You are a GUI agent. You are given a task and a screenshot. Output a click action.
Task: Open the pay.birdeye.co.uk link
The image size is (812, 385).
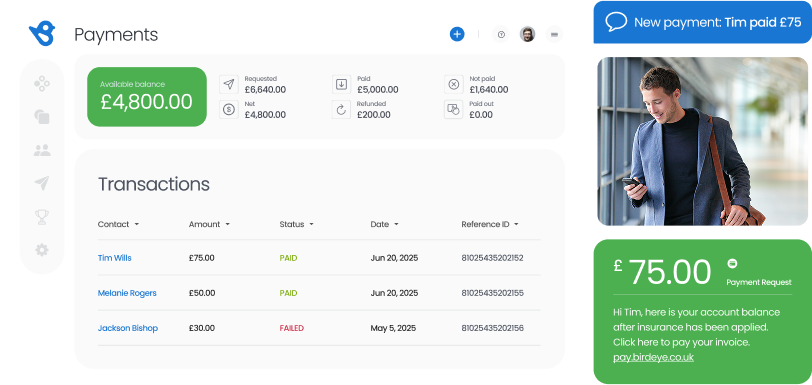pyautogui.click(x=653, y=357)
